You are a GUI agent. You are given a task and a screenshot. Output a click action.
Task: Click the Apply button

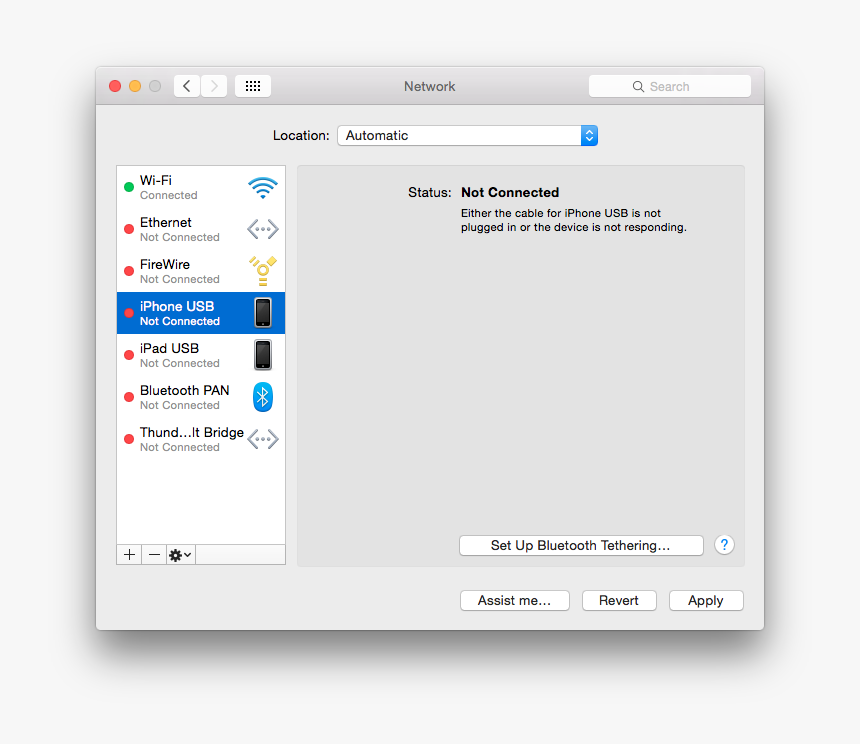[706, 600]
